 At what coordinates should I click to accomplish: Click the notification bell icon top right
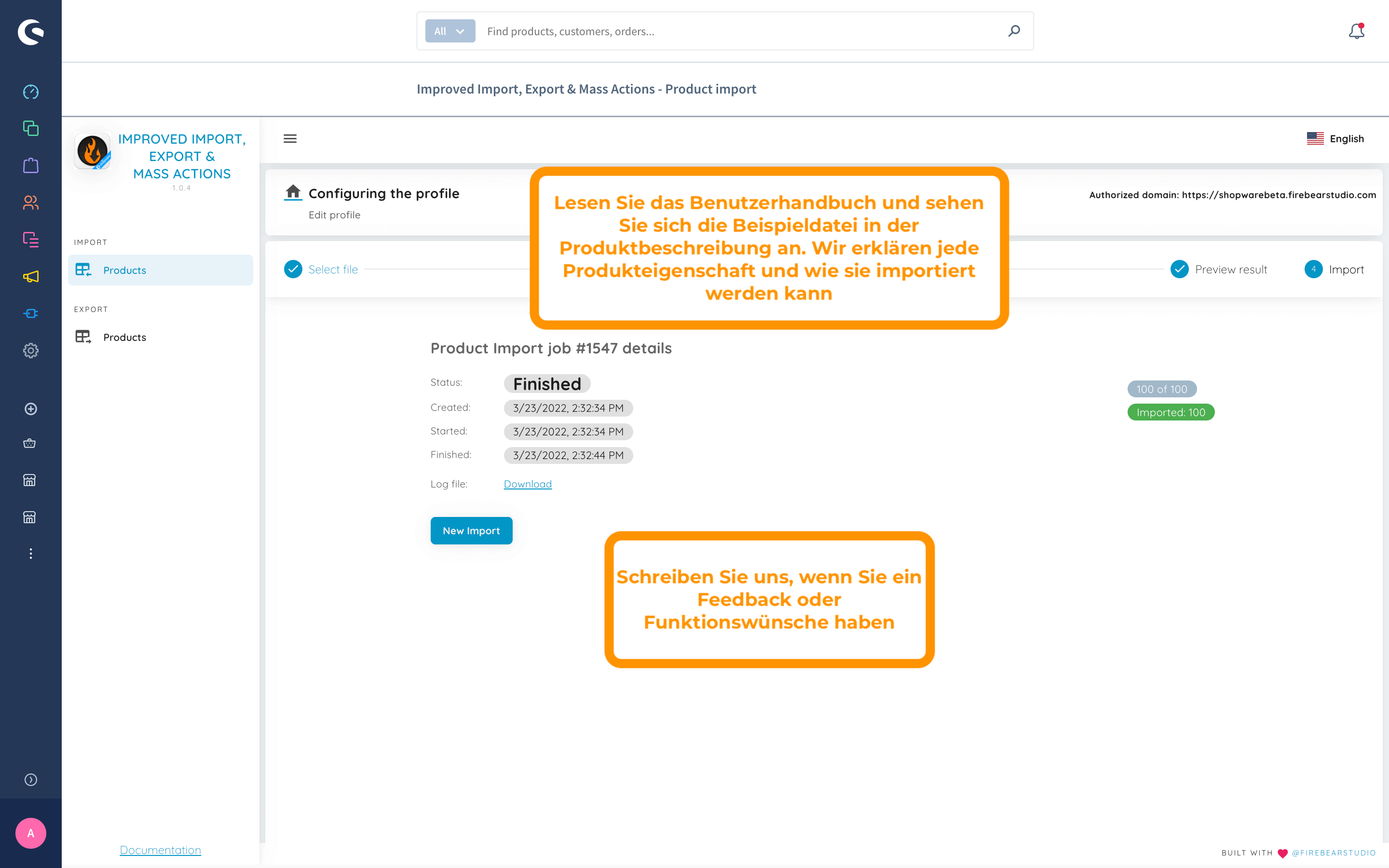(1356, 31)
